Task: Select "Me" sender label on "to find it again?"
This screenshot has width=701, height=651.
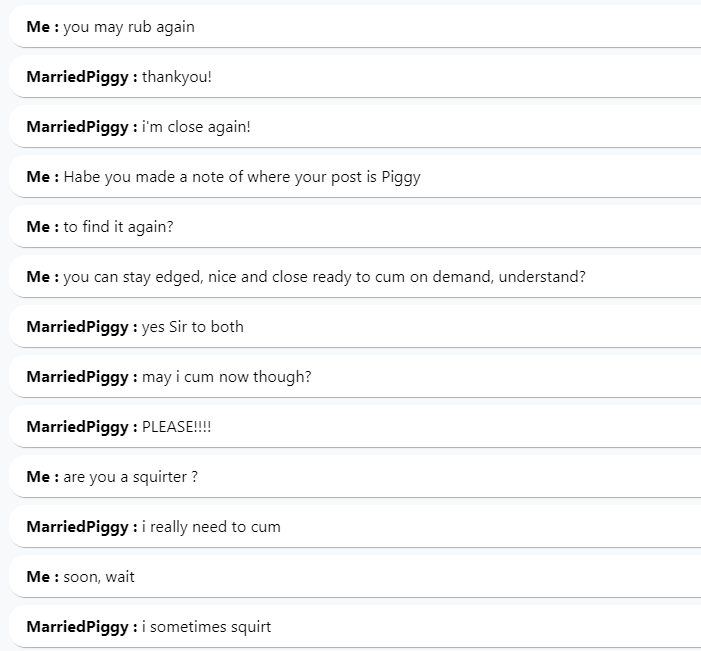Action: [x=38, y=227]
